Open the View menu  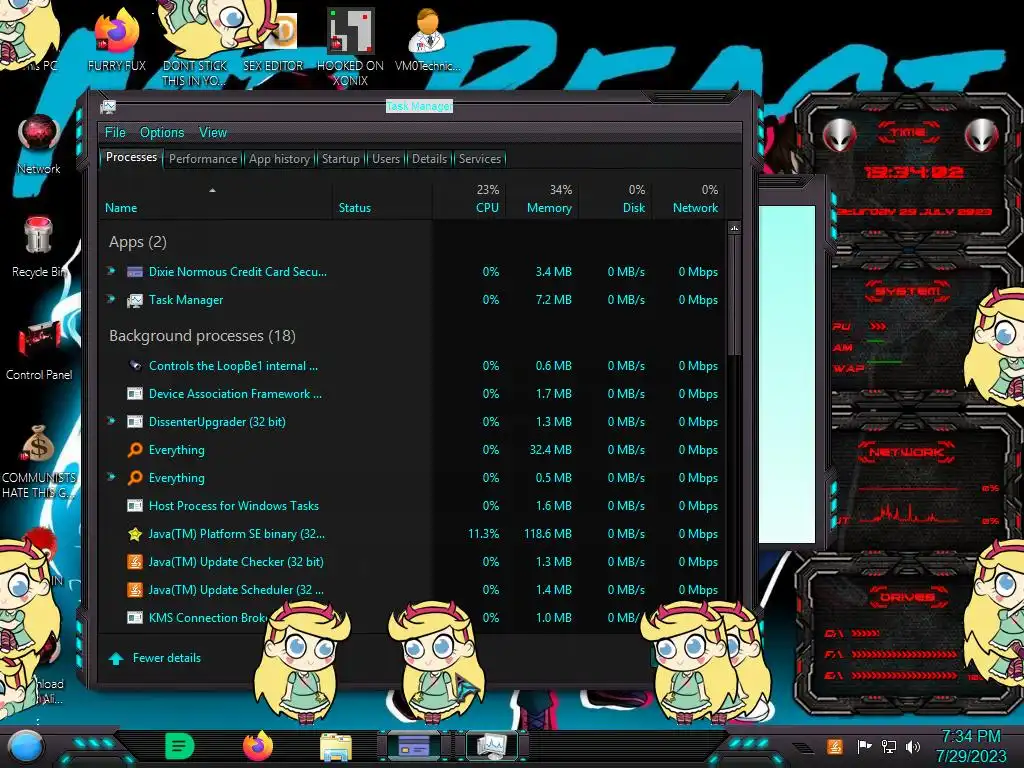213,133
